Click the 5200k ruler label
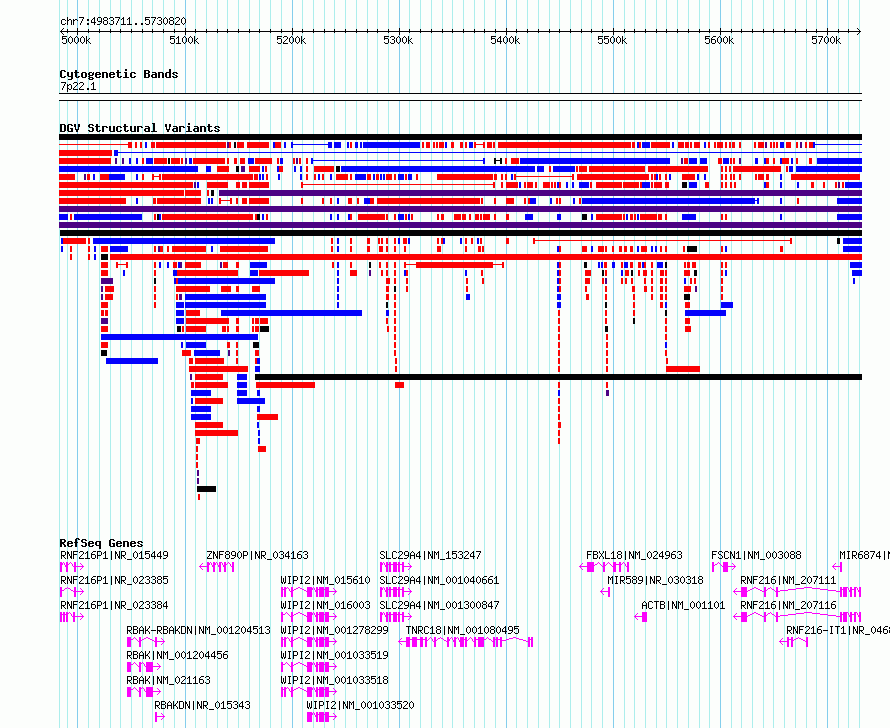The image size is (890, 728). (x=291, y=40)
